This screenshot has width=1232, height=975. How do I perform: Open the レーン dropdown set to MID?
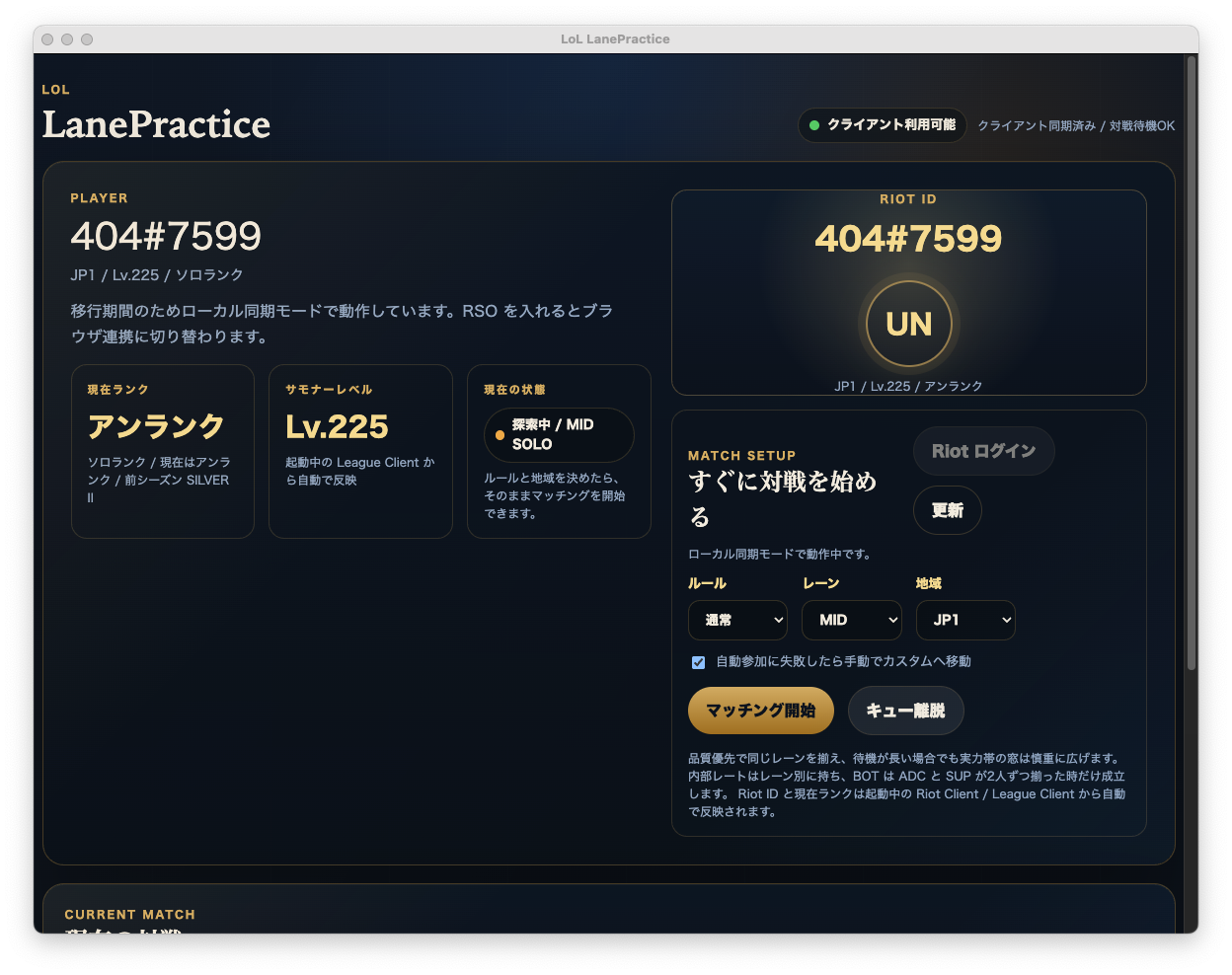coord(851,620)
